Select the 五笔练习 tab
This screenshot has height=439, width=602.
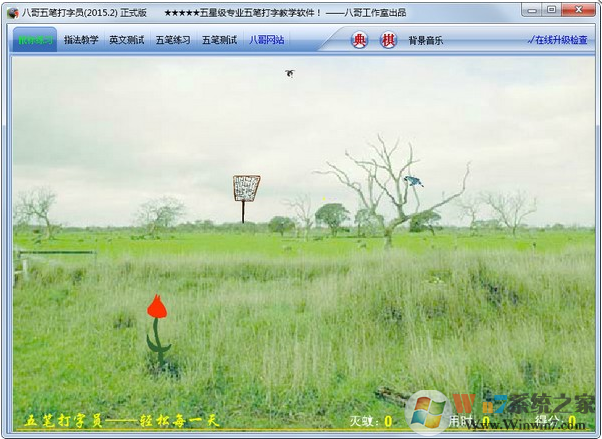tap(173, 40)
